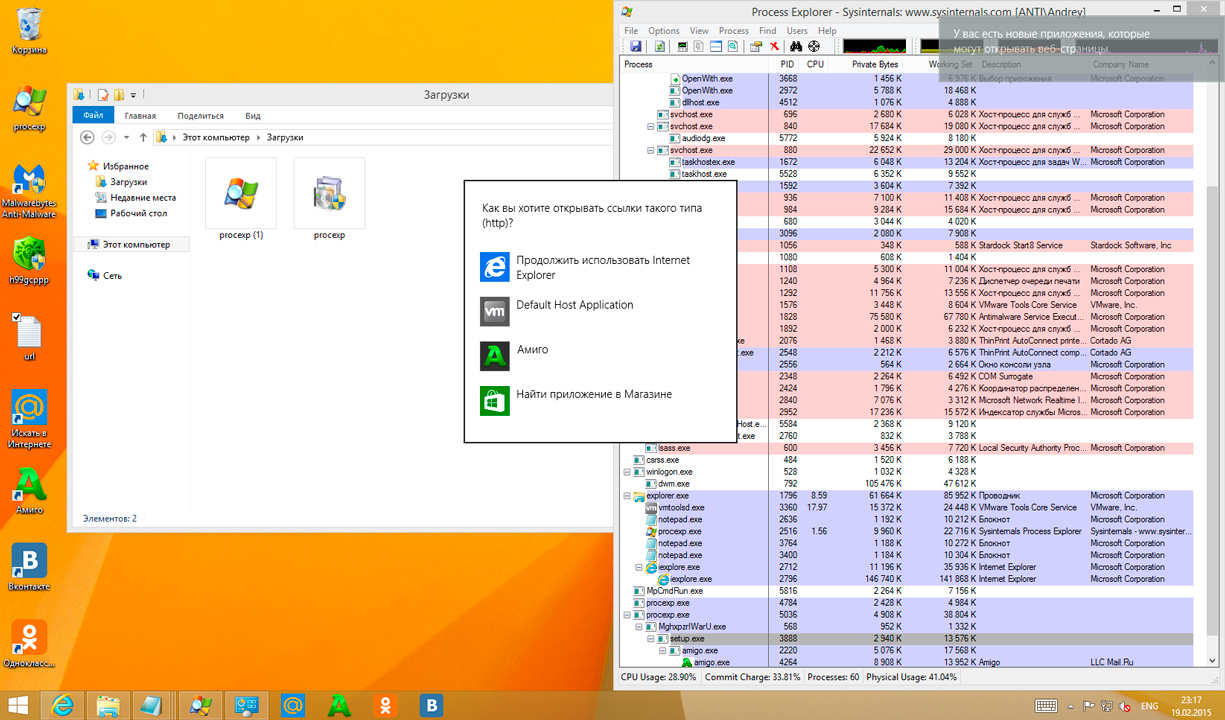
Task: Click the Save icon in Process Explorer toolbar
Action: (633, 46)
